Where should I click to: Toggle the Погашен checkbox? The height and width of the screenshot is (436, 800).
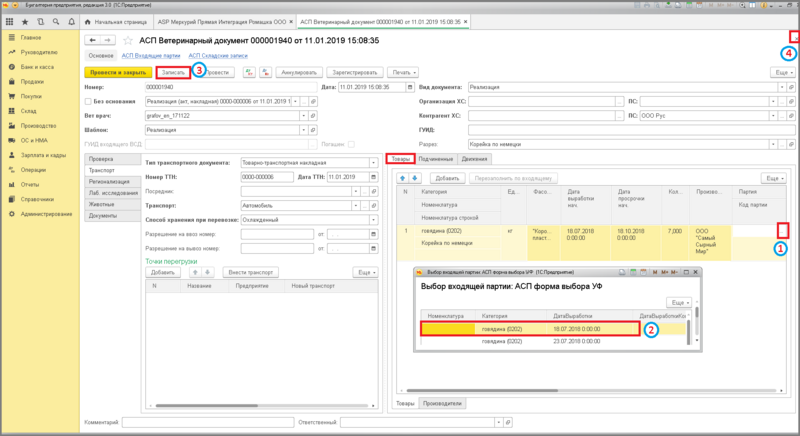click(351, 144)
